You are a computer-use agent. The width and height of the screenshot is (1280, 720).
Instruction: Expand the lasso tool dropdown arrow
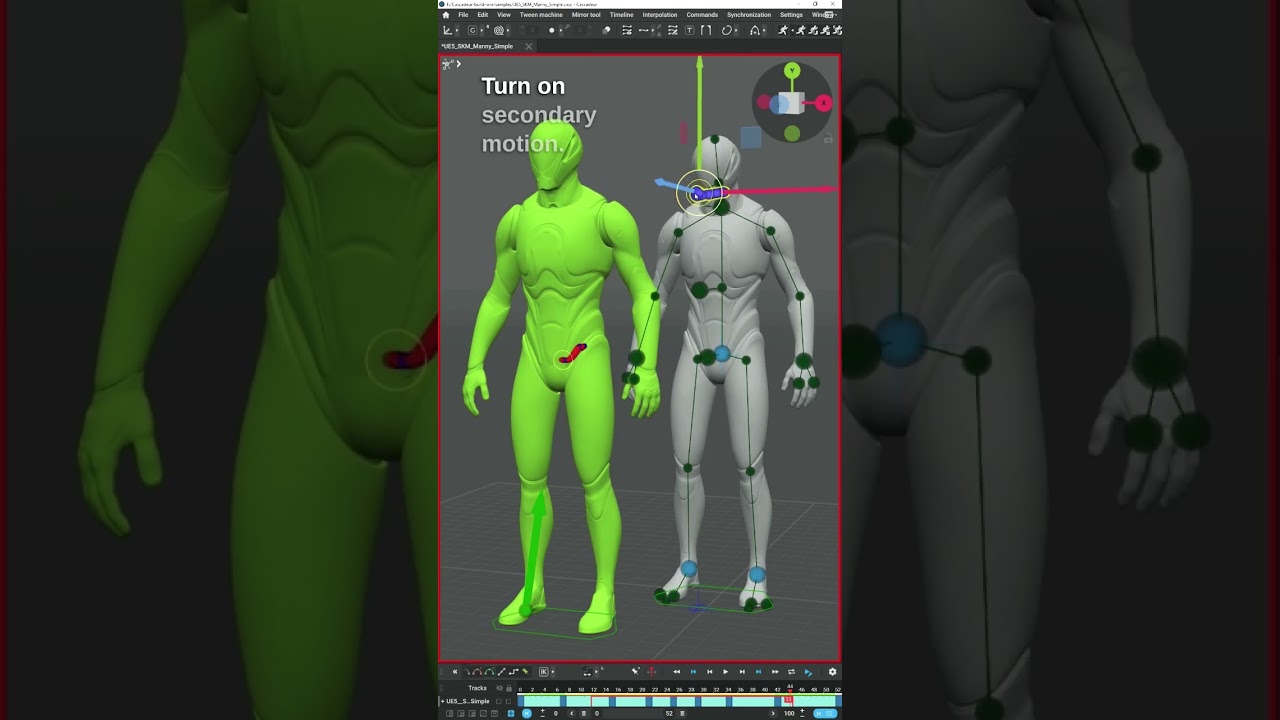[x=737, y=30]
